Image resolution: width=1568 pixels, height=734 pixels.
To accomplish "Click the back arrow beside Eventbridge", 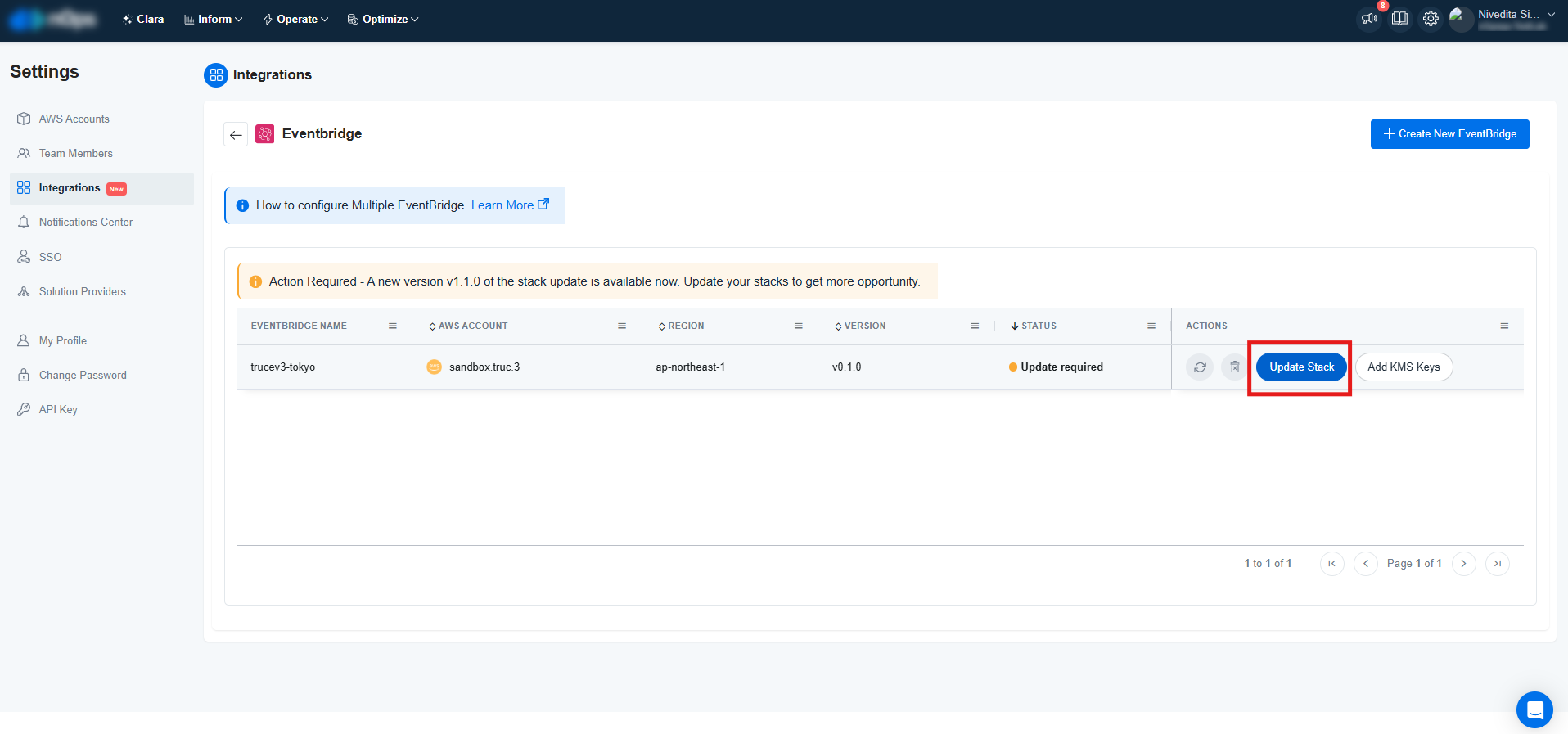I will pos(236,135).
